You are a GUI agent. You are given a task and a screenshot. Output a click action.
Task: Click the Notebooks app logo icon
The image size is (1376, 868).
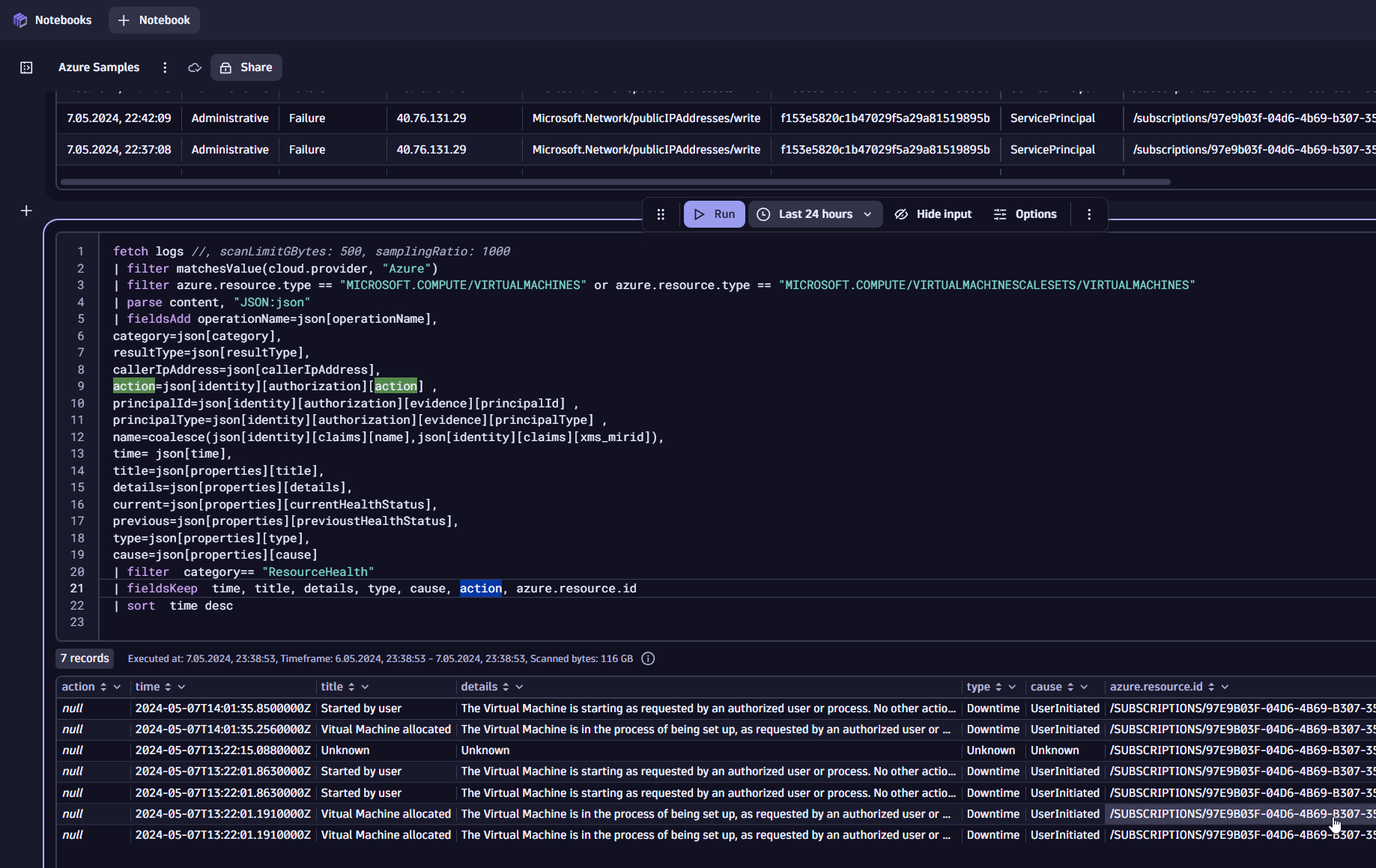(x=20, y=20)
